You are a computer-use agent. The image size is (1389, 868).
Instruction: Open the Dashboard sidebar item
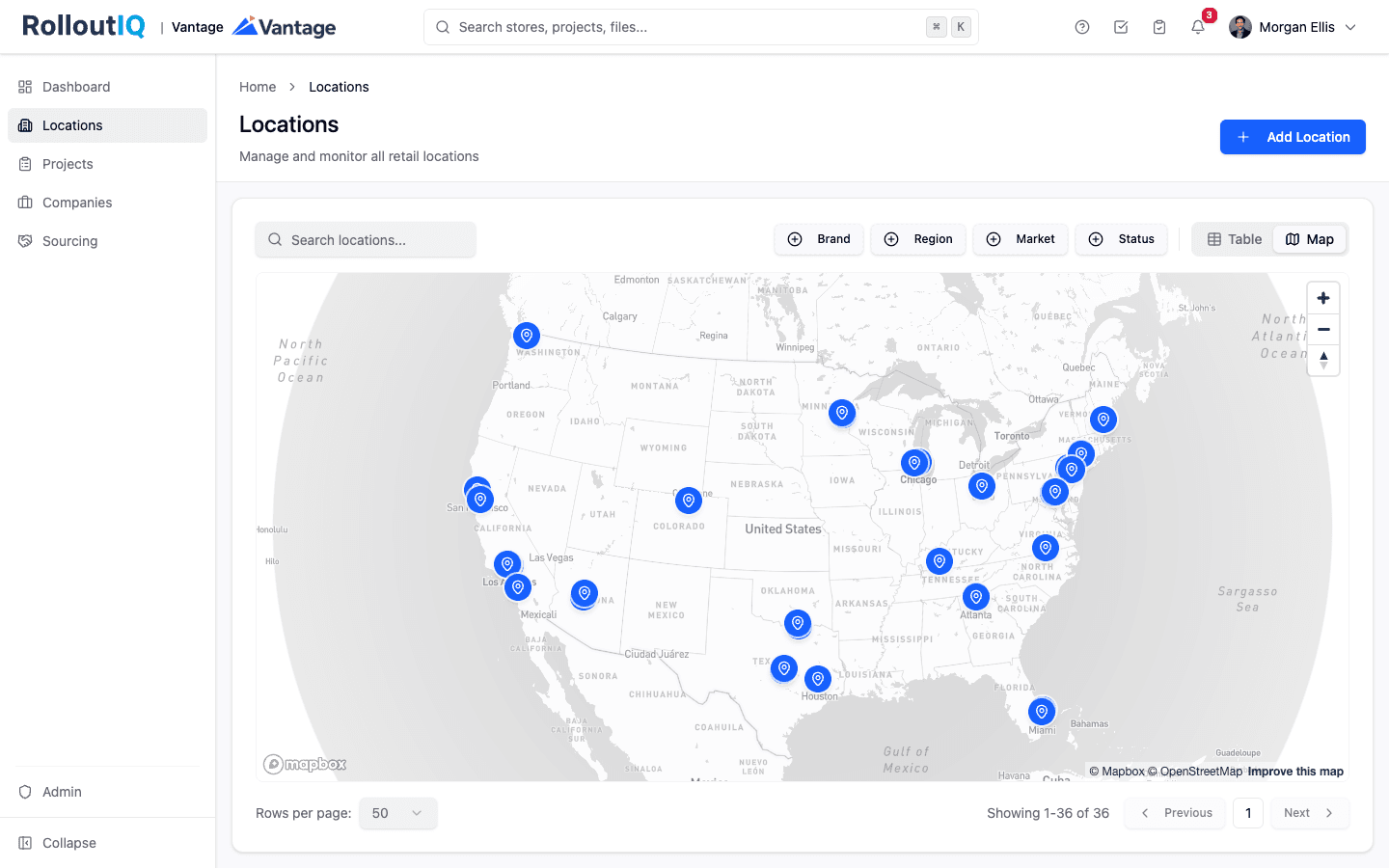107,87
